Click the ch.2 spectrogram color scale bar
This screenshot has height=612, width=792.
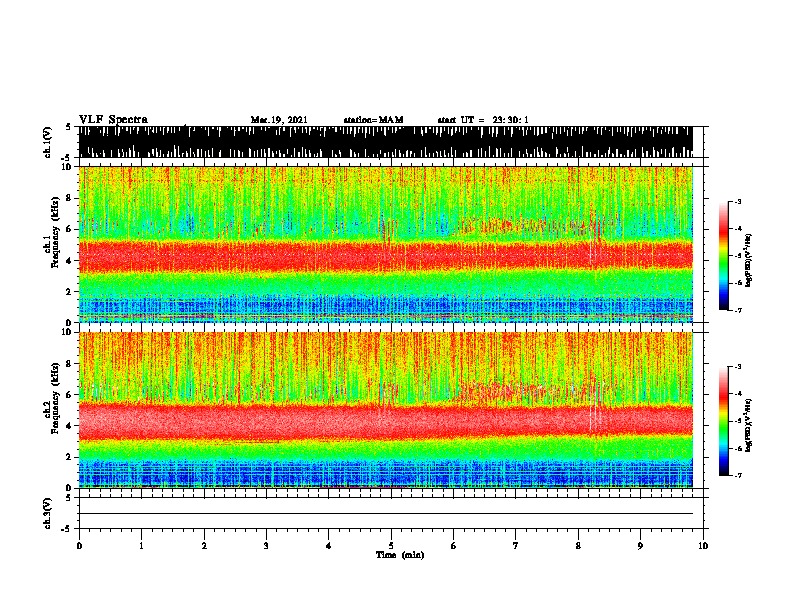click(724, 421)
